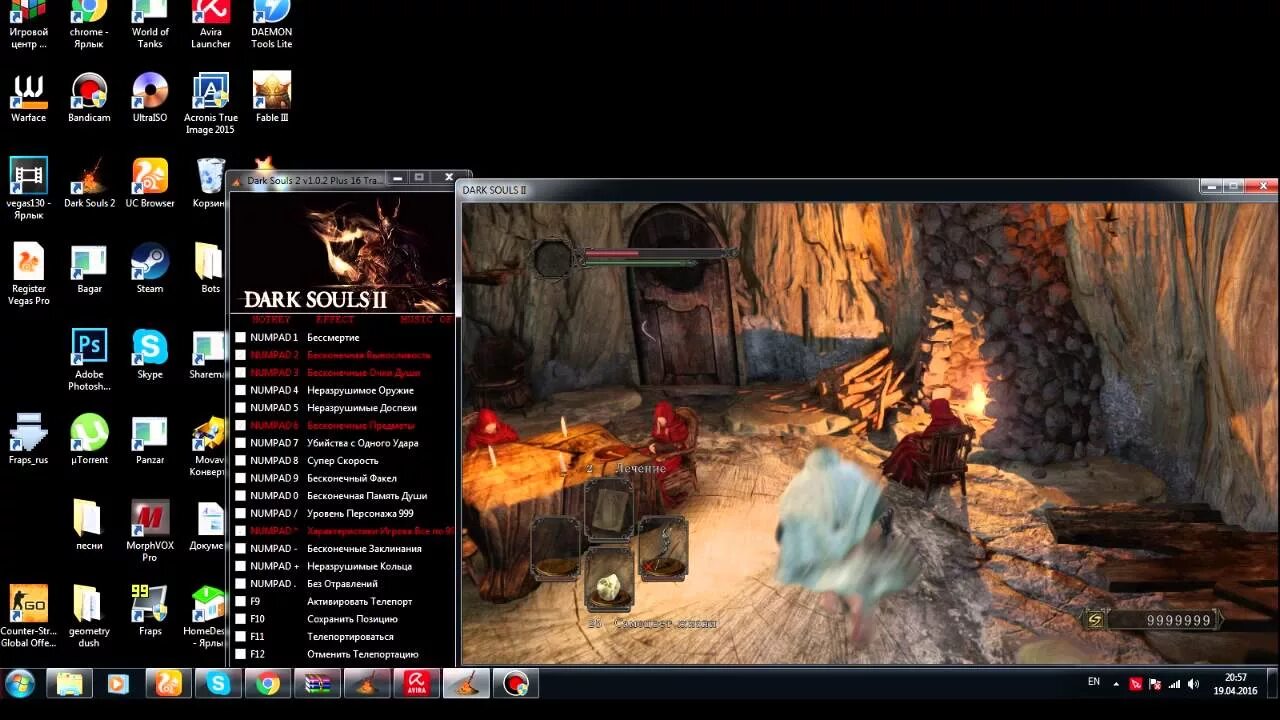This screenshot has width=1280, height=720.
Task: Click the Bandicam desktop icon
Action: (89, 97)
